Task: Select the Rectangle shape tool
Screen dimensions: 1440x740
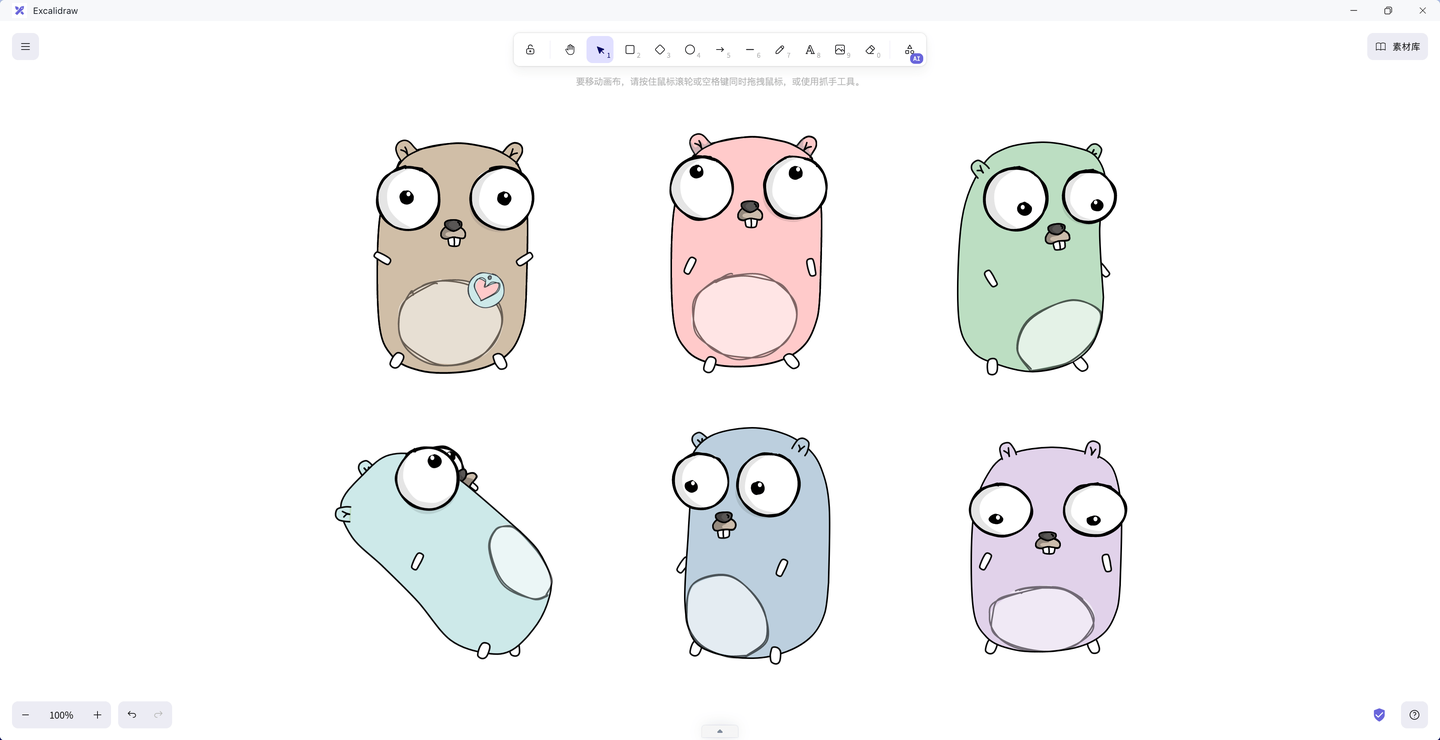Action: (630, 50)
